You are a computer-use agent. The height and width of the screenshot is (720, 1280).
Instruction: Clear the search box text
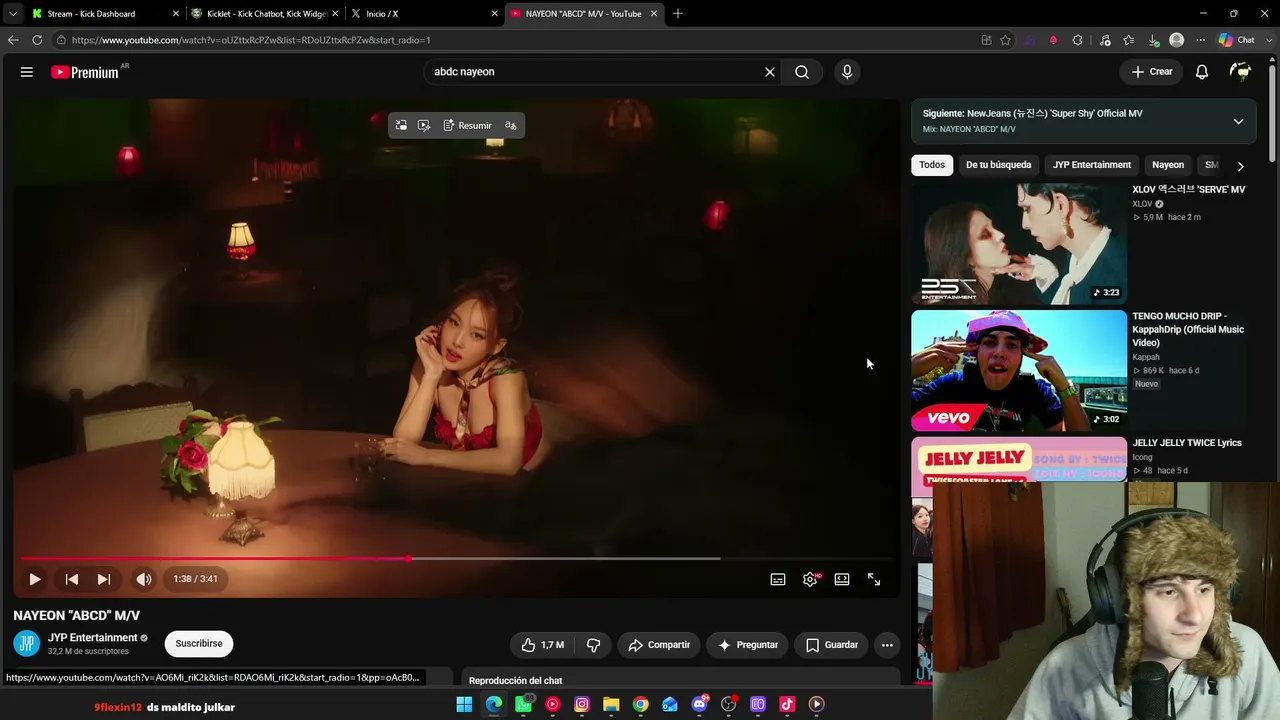(770, 72)
